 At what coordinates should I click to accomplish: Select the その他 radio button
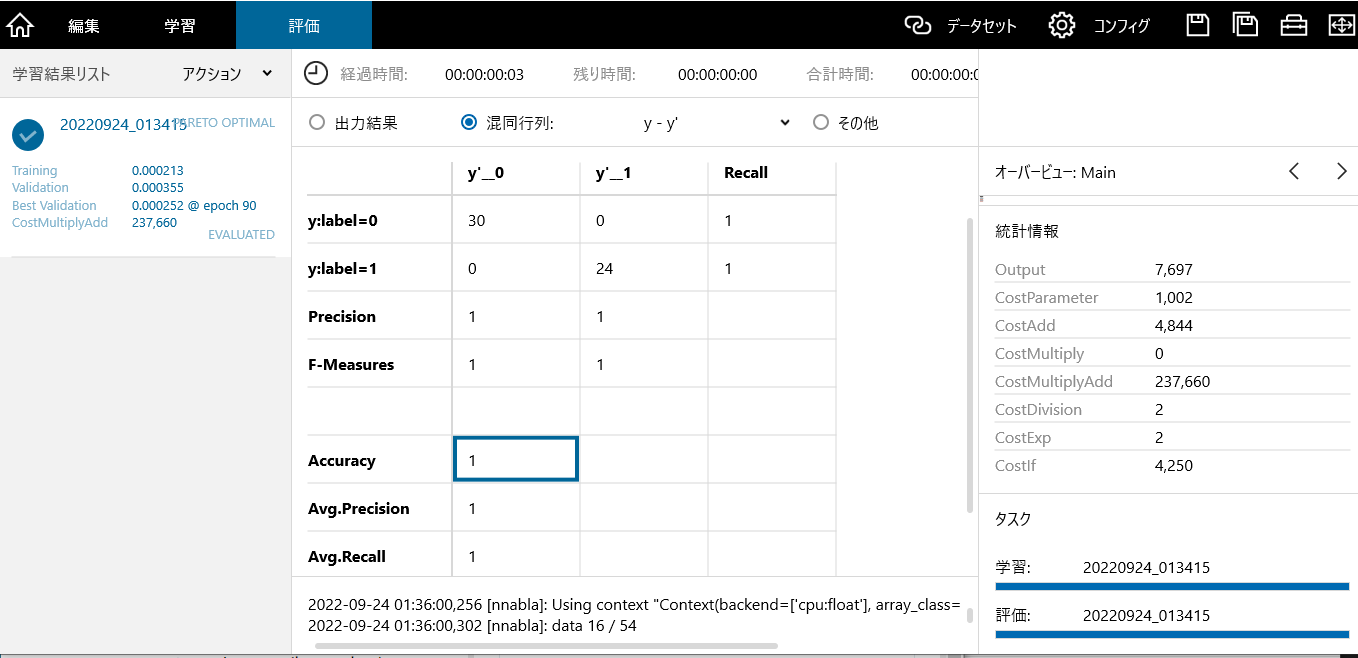(821, 123)
